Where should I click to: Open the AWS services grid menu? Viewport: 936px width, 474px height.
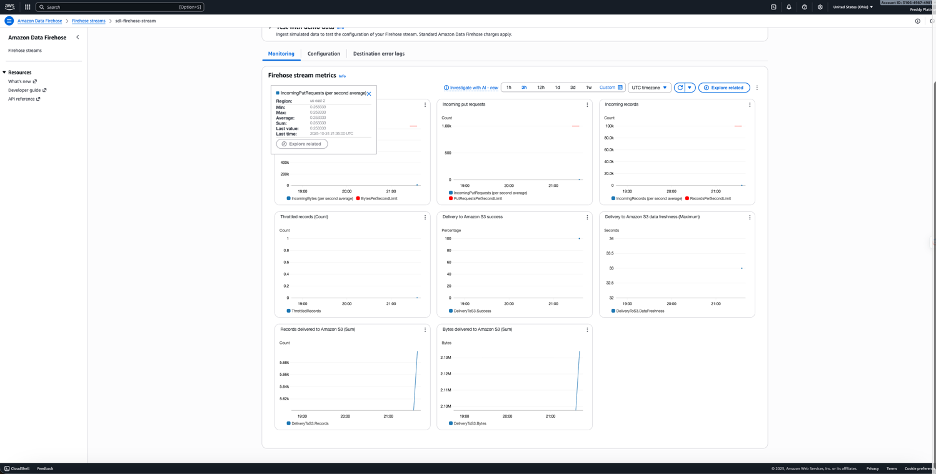pos(27,7)
